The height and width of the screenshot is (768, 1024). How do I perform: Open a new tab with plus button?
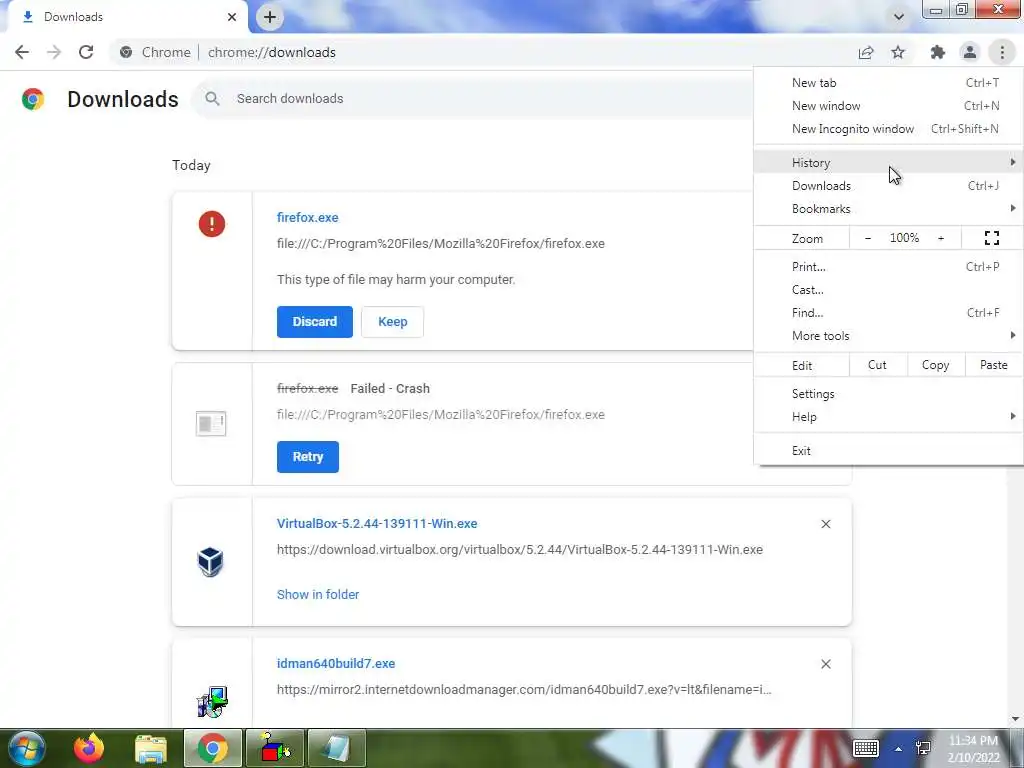270,17
